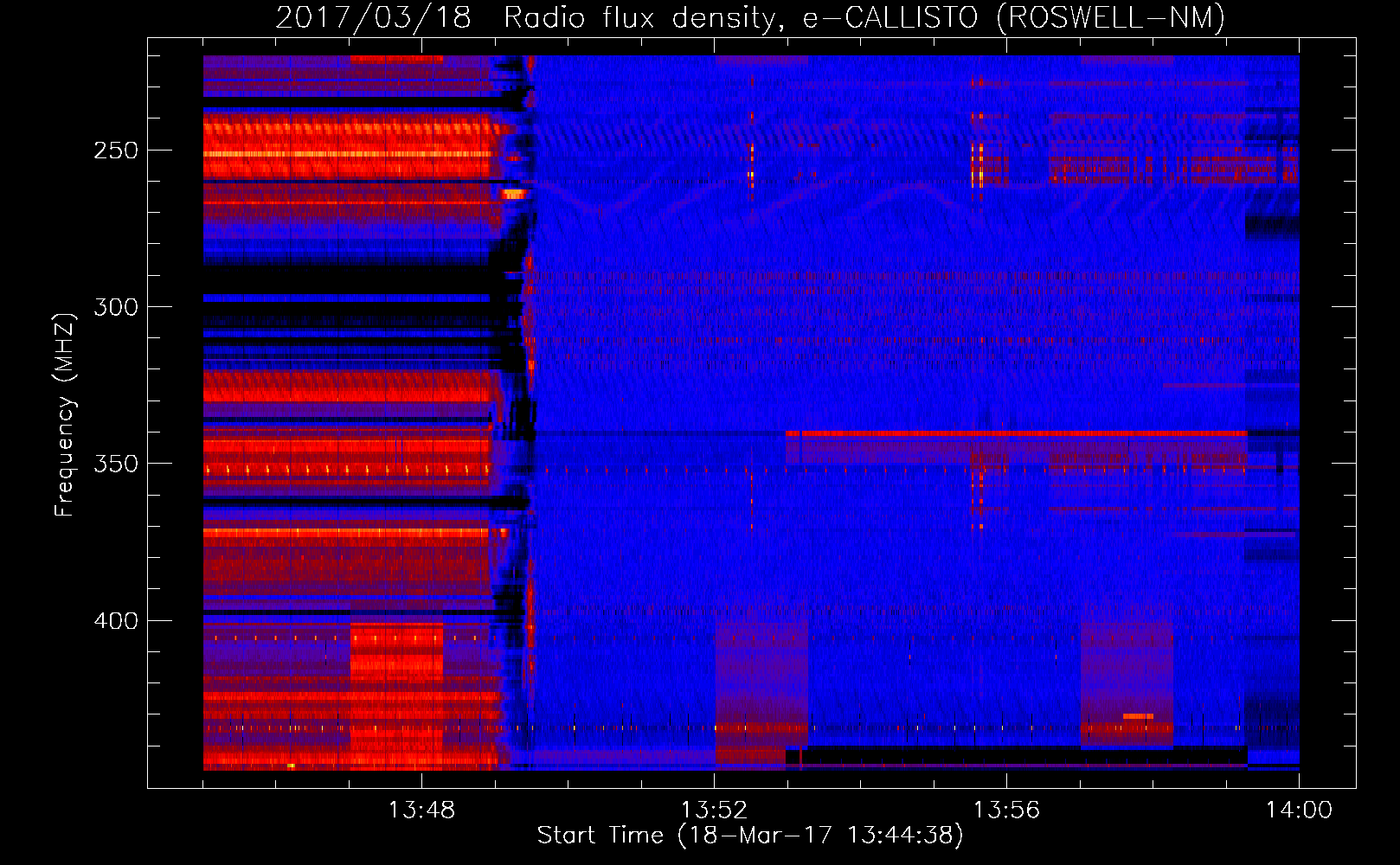Click the small orange burst near 430 MHz
Viewport: 1400px width, 865px height.
1138,716
